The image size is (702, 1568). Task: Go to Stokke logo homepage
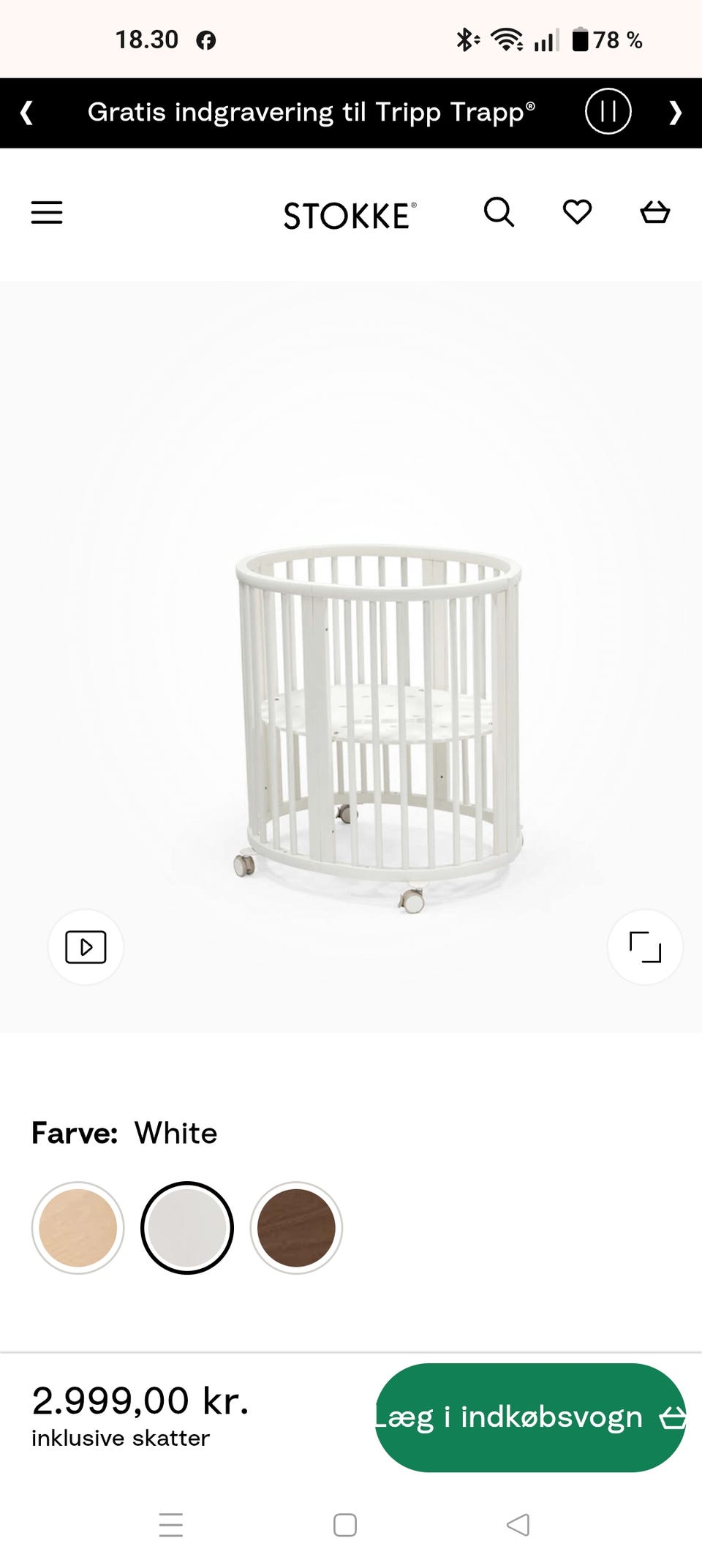[350, 215]
